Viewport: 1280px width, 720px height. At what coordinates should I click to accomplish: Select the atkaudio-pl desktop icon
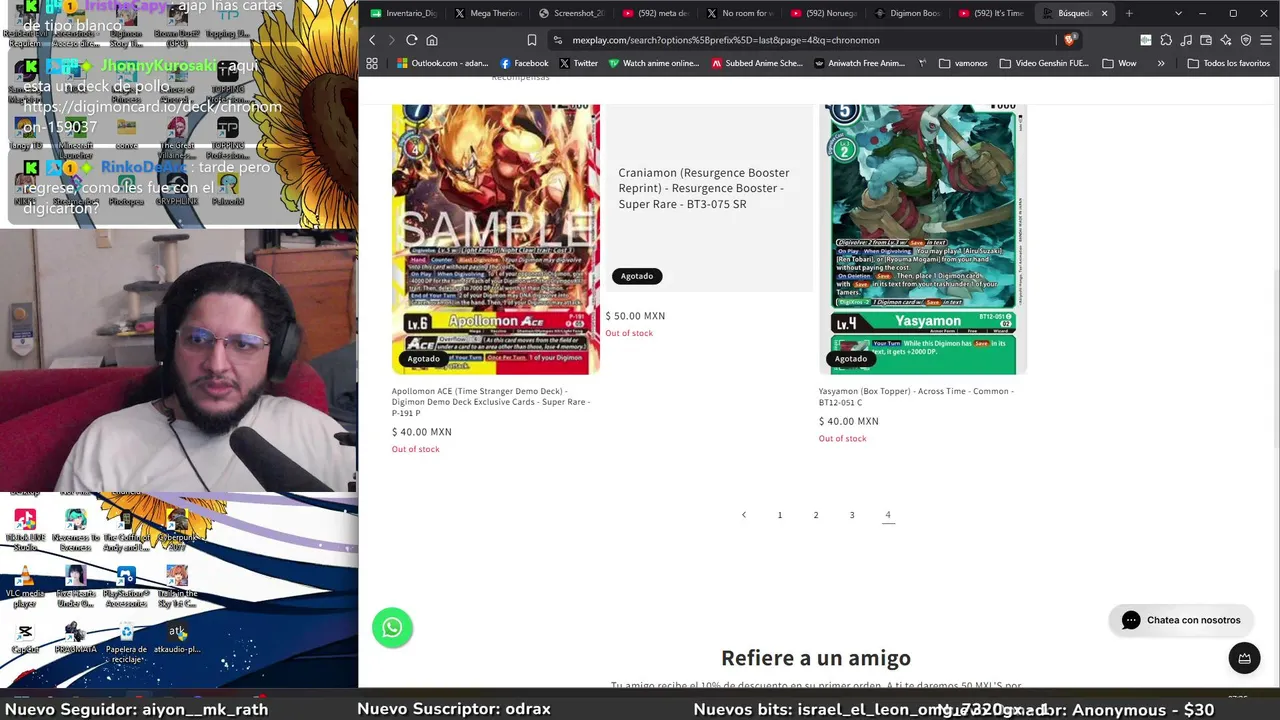[x=177, y=638]
